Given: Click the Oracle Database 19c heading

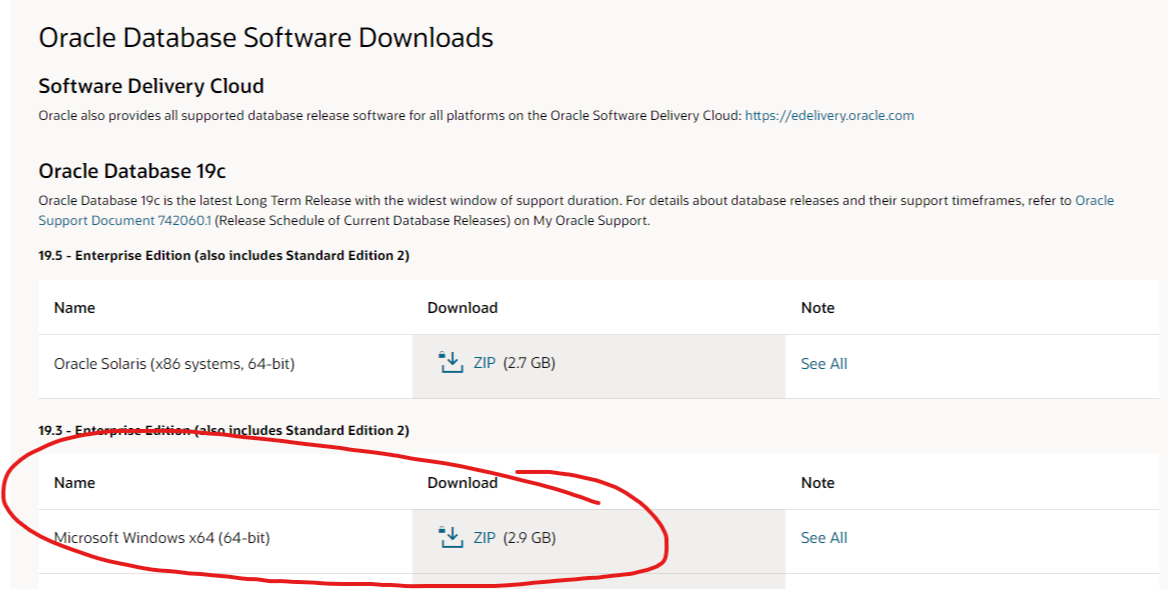Looking at the screenshot, I should coord(132,171).
